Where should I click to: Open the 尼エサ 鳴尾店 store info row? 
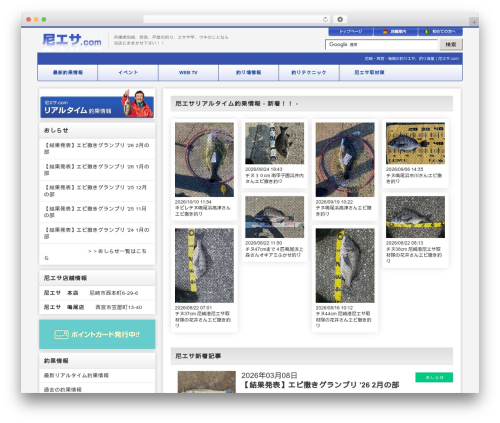point(97,307)
